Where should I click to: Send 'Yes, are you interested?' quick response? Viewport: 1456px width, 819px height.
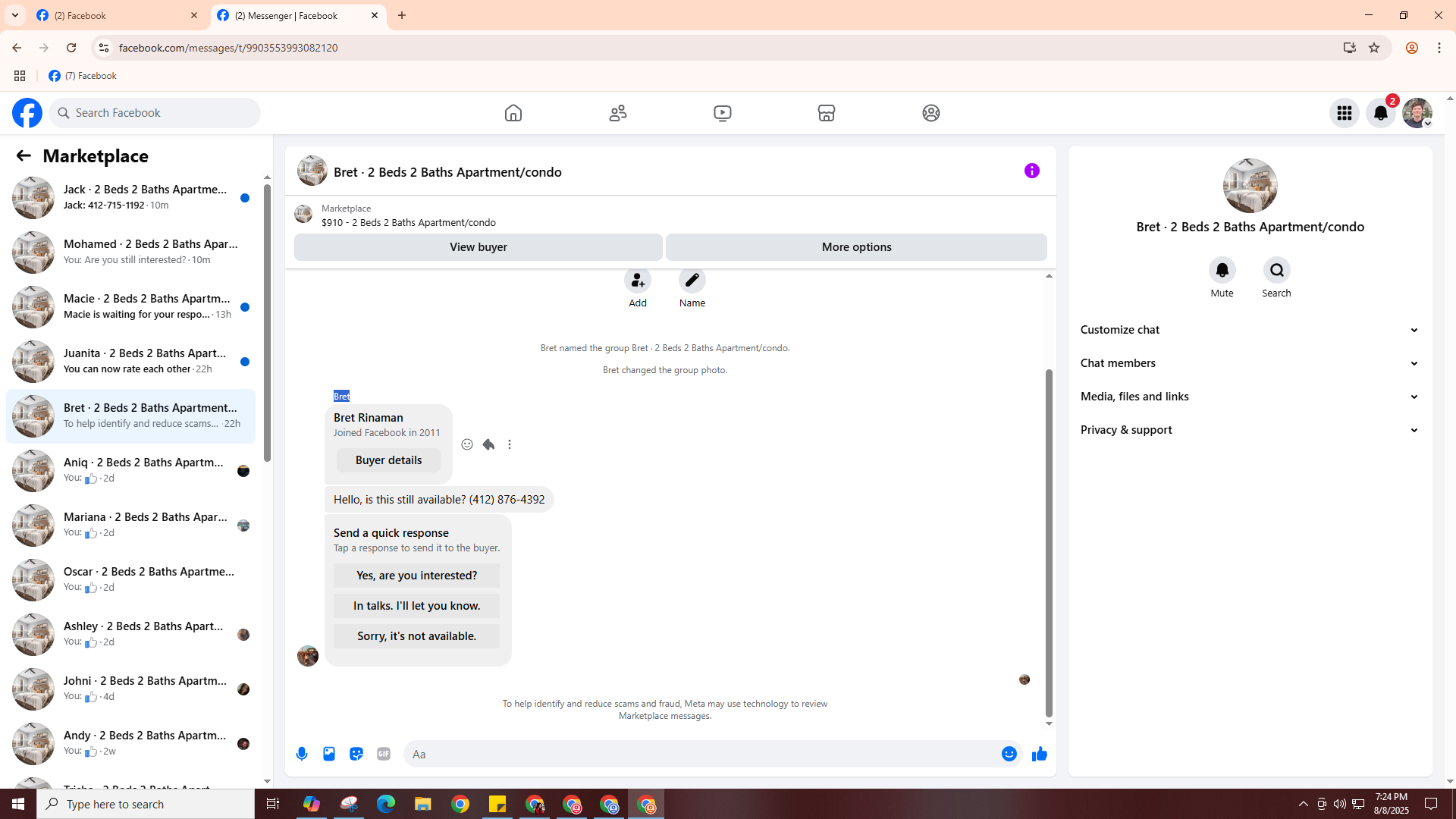click(x=416, y=576)
